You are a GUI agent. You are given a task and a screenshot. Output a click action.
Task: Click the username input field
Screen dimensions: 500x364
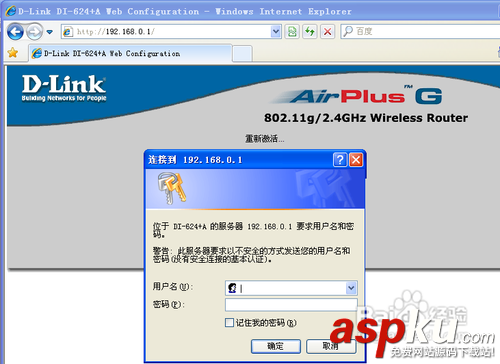click(291, 288)
